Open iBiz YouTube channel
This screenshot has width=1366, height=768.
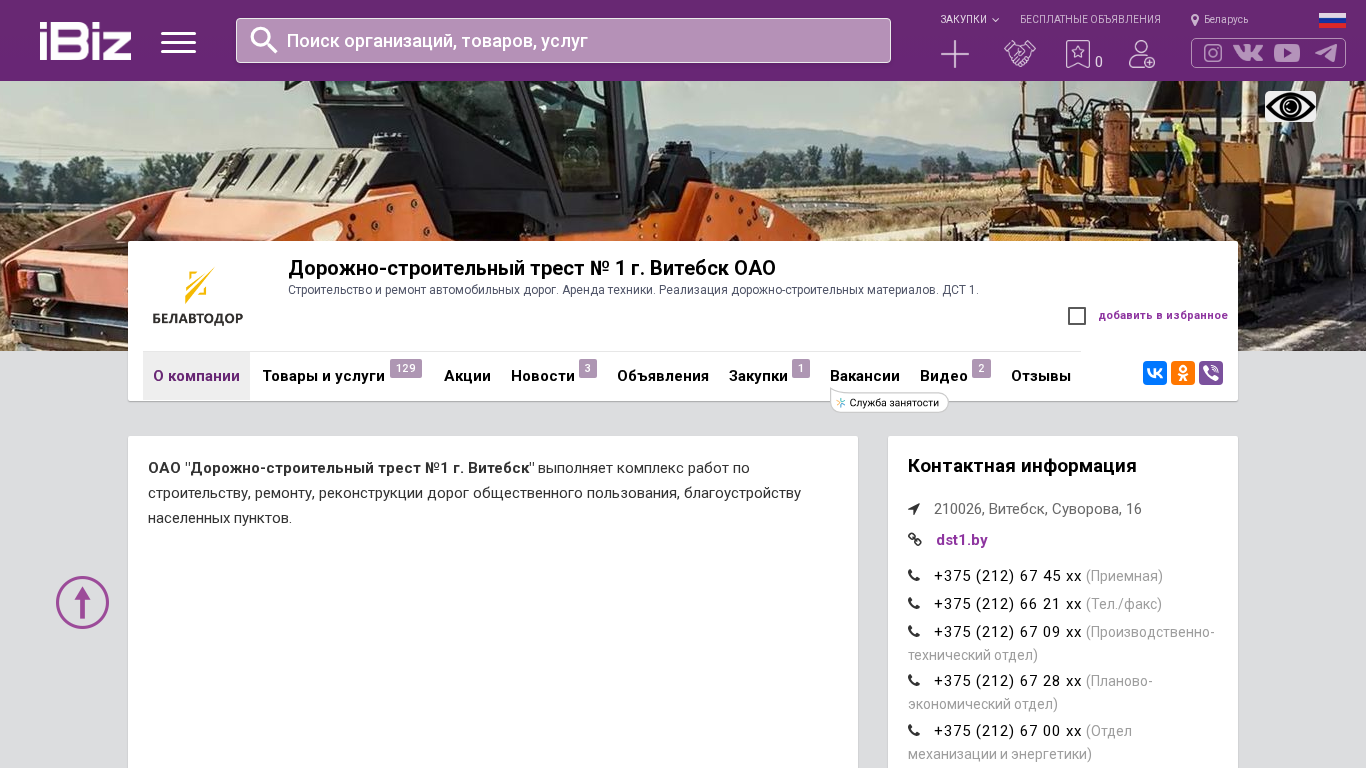click(1287, 53)
